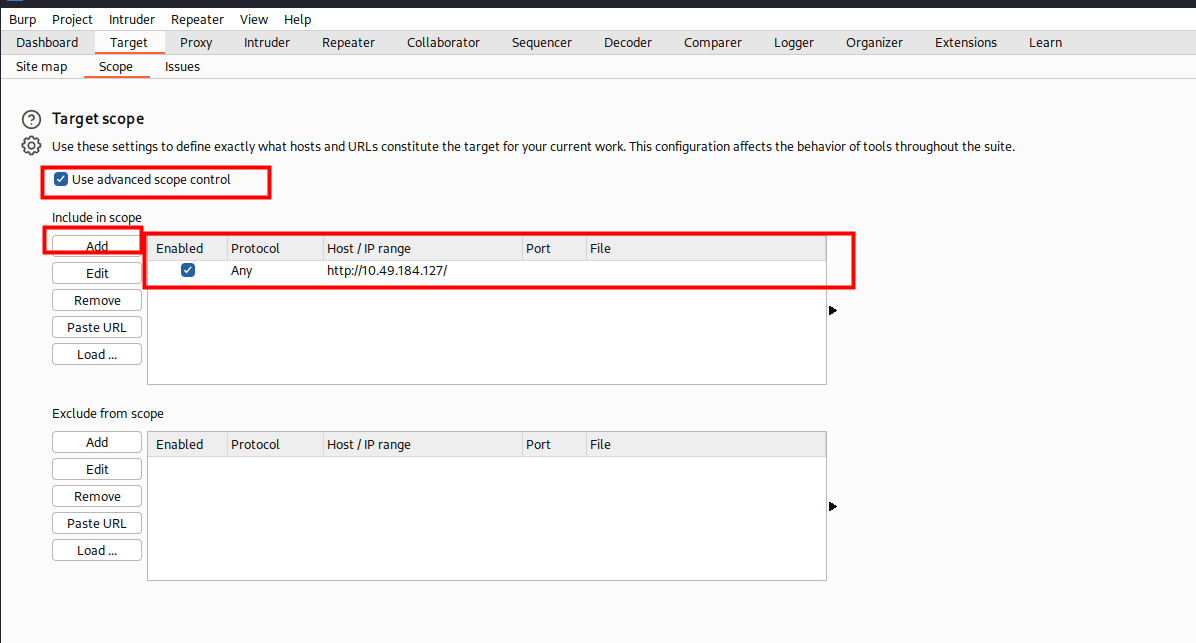Screen dimensions: 1196x643
Task: Go to the Repeater tab
Action: [348, 43]
